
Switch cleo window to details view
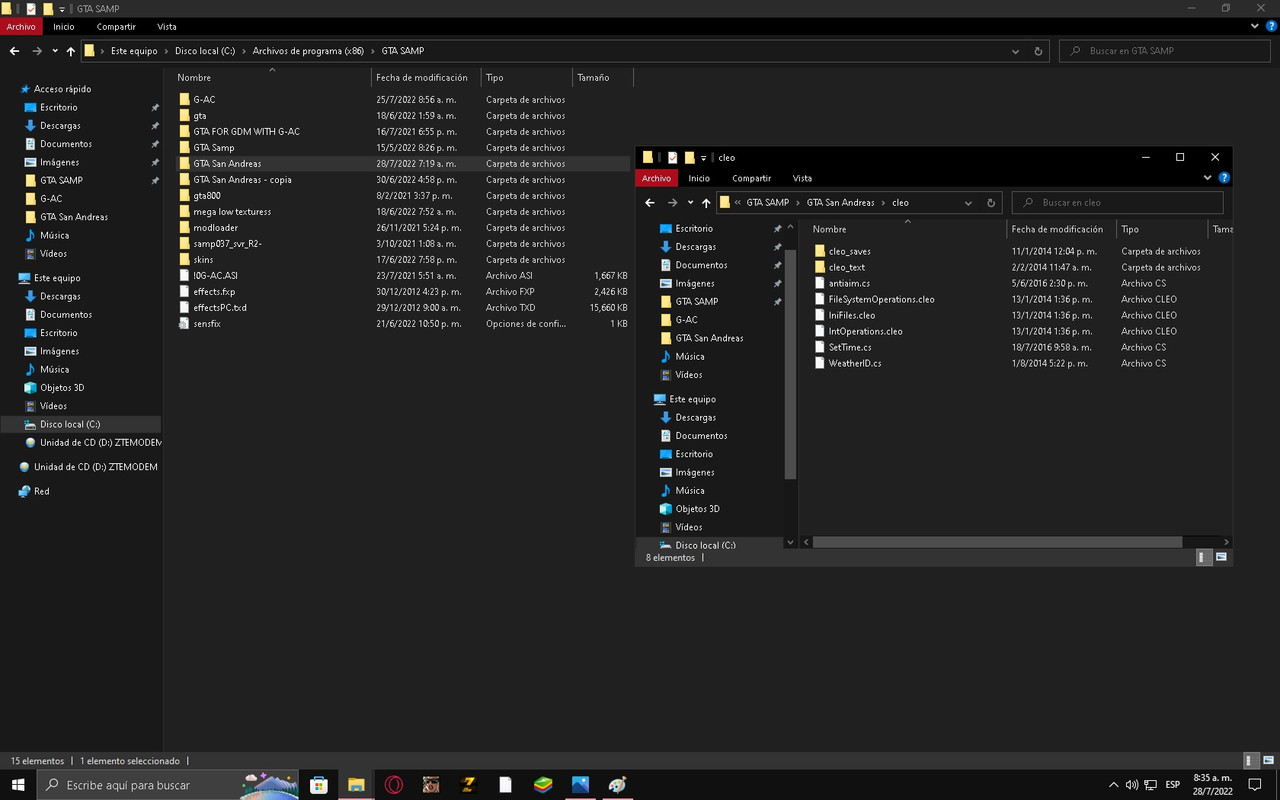click(x=1204, y=558)
